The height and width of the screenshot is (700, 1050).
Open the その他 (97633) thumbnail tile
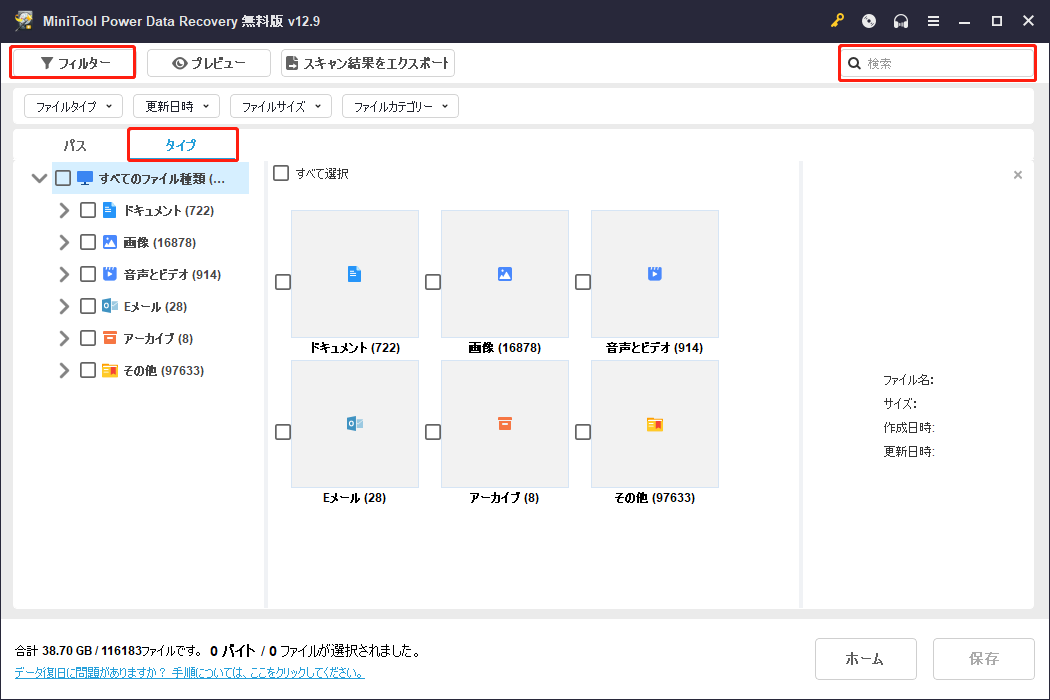click(655, 424)
